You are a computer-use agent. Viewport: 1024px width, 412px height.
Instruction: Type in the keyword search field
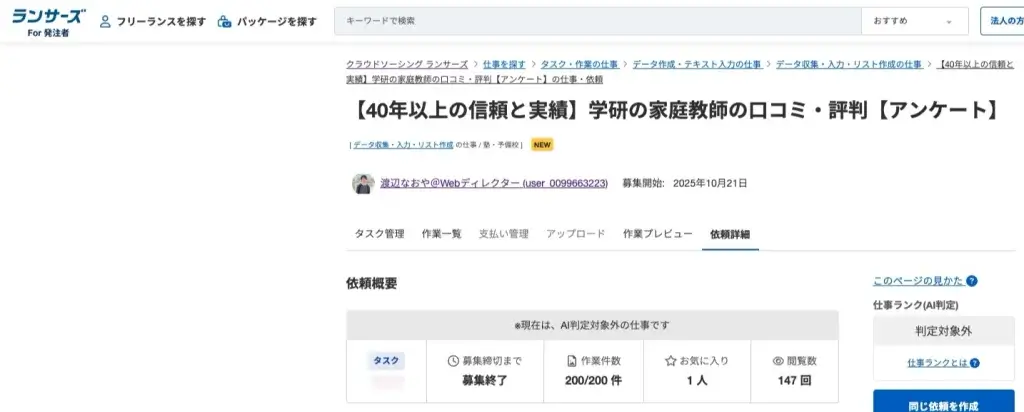597,21
